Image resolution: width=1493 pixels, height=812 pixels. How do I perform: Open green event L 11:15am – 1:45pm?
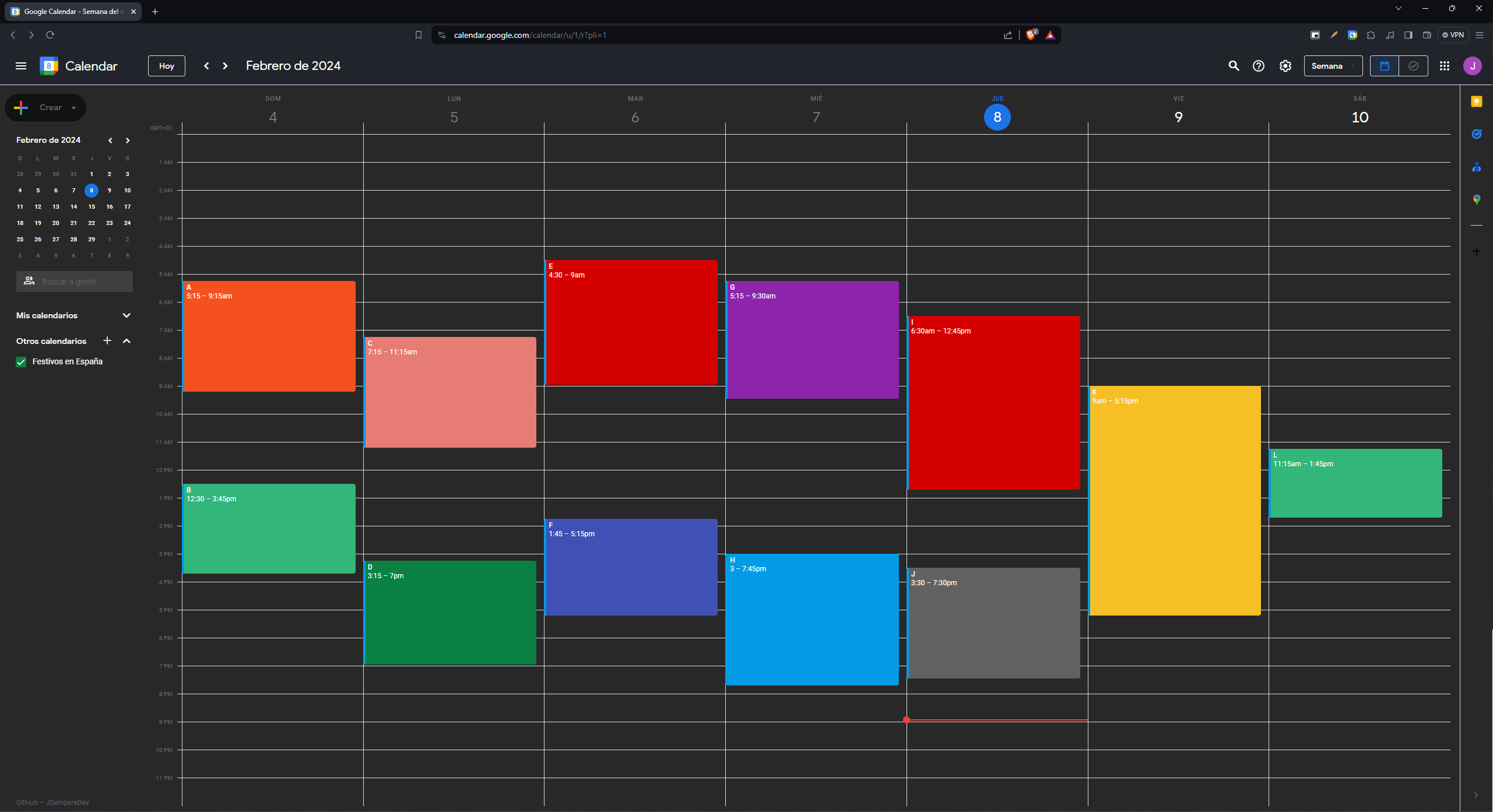[x=1356, y=483]
